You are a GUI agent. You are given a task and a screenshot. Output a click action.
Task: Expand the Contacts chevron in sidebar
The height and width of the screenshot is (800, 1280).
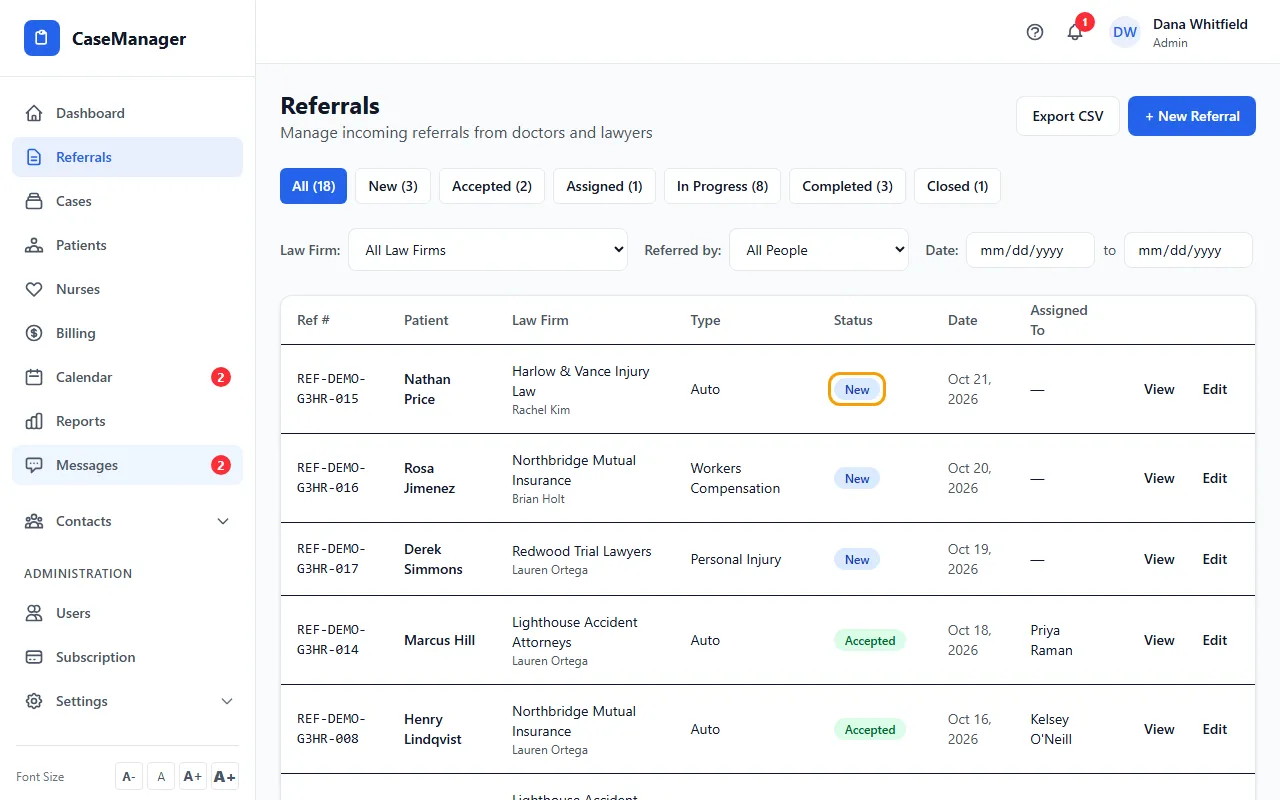(223, 521)
